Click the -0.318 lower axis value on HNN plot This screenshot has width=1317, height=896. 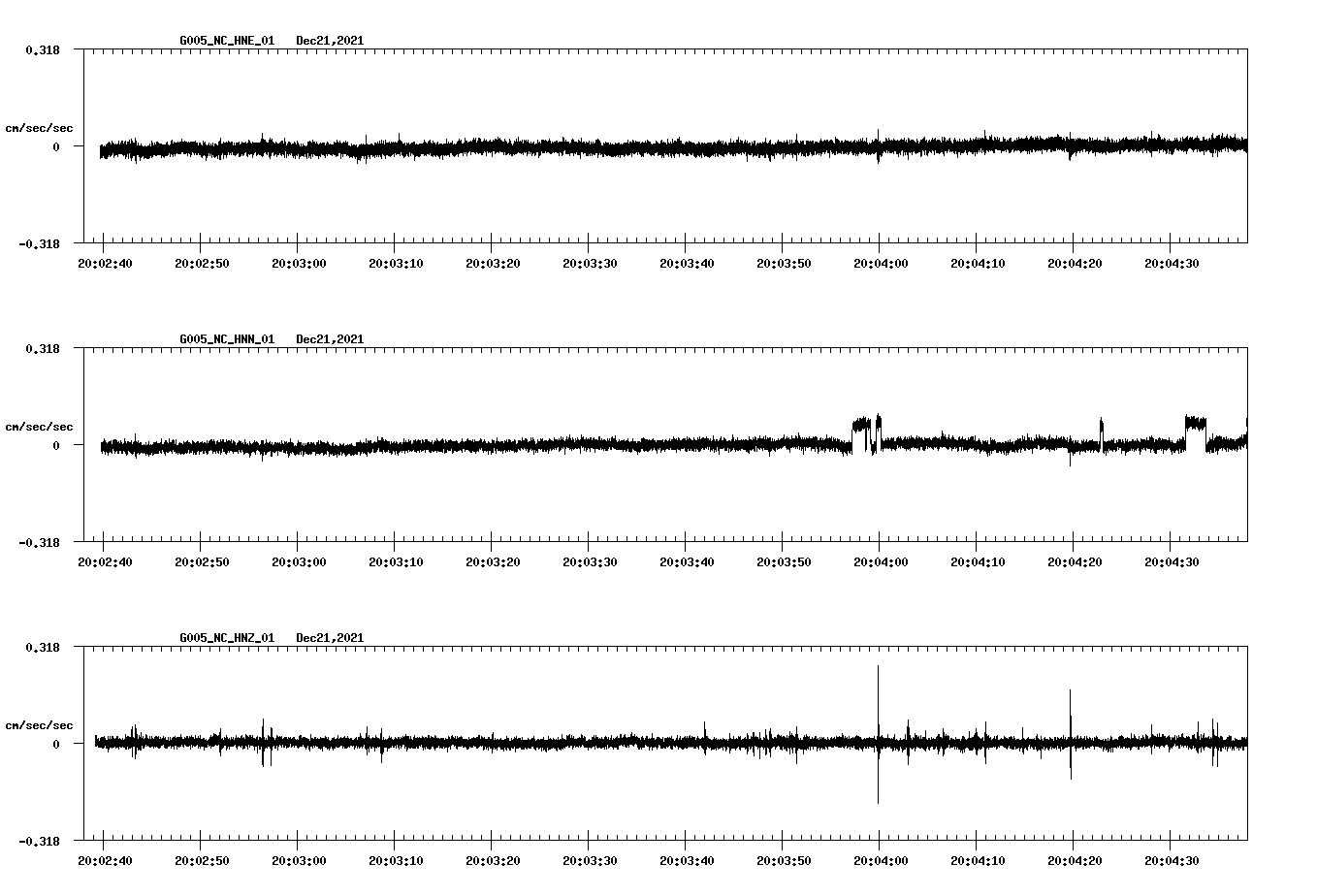(x=39, y=542)
